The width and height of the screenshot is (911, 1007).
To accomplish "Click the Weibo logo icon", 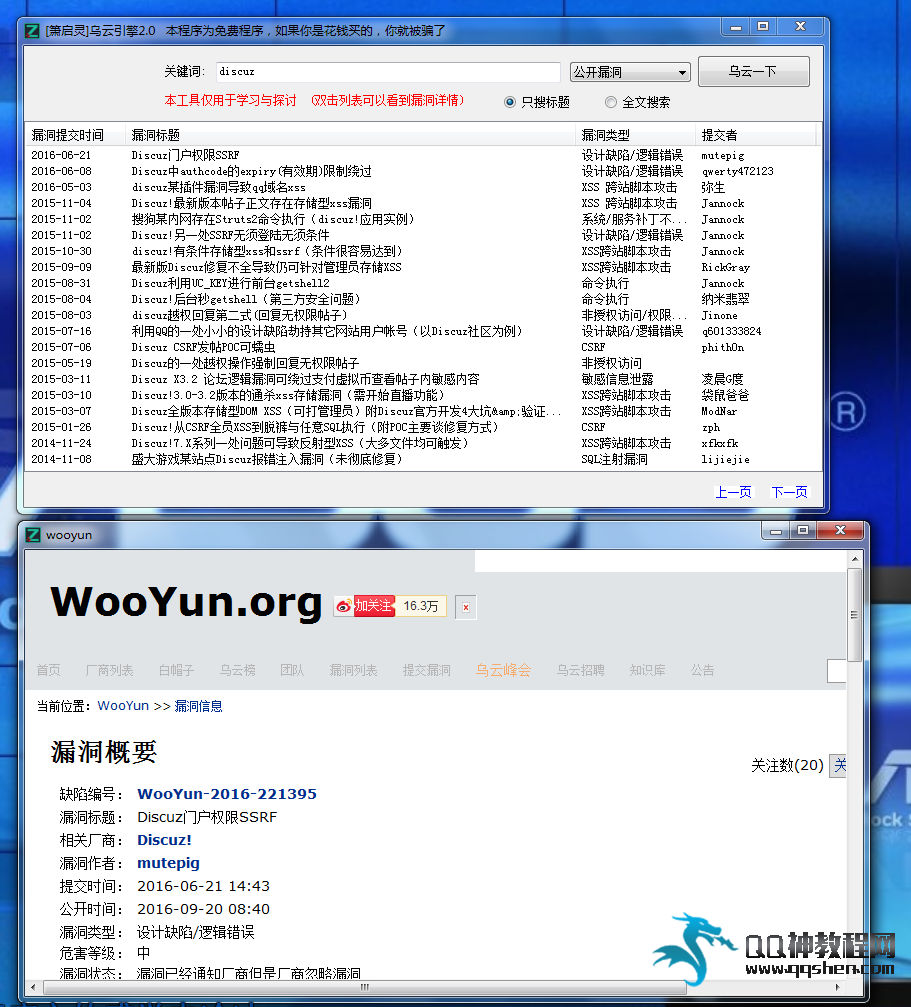I will [344, 606].
